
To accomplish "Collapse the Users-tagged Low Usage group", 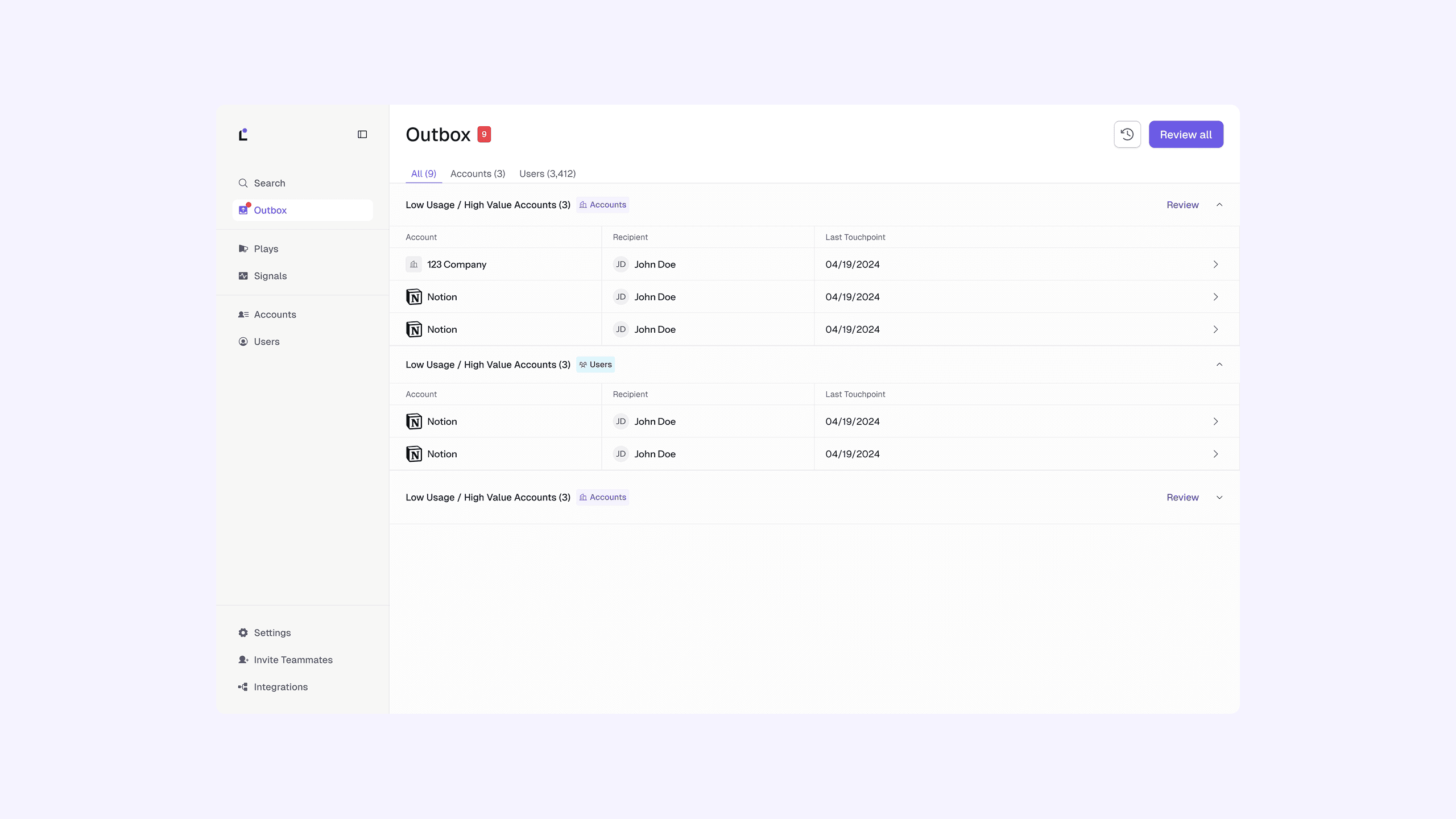I will click(1219, 365).
